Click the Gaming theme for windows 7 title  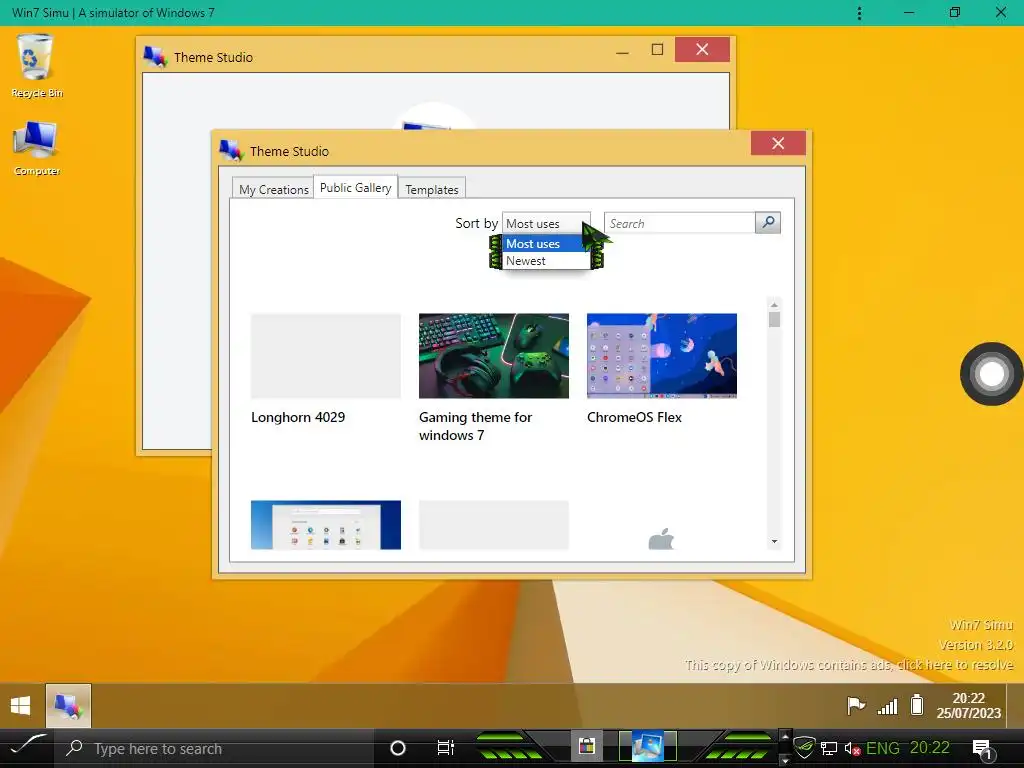(475, 426)
